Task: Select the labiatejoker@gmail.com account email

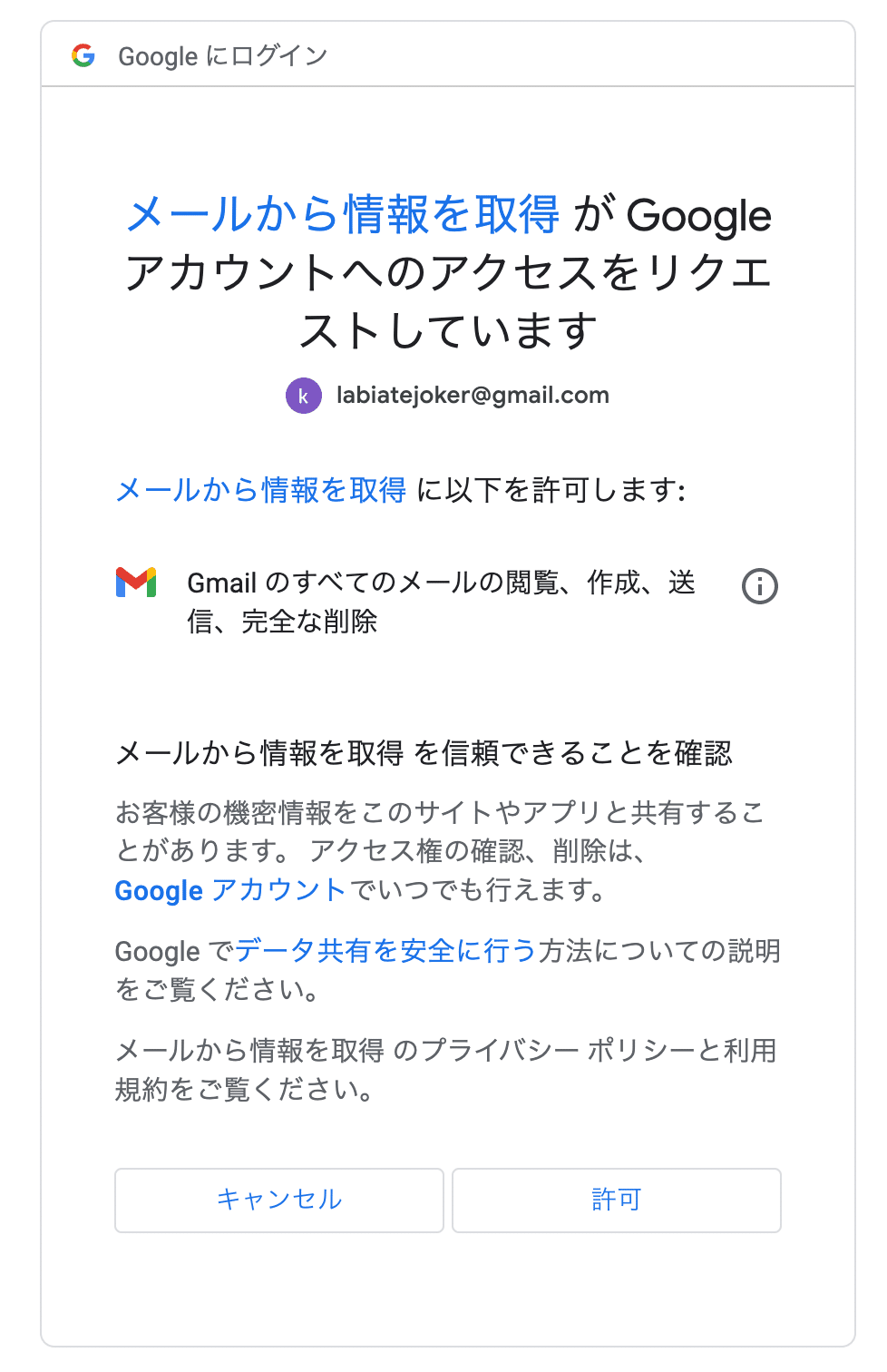Action: (x=473, y=396)
